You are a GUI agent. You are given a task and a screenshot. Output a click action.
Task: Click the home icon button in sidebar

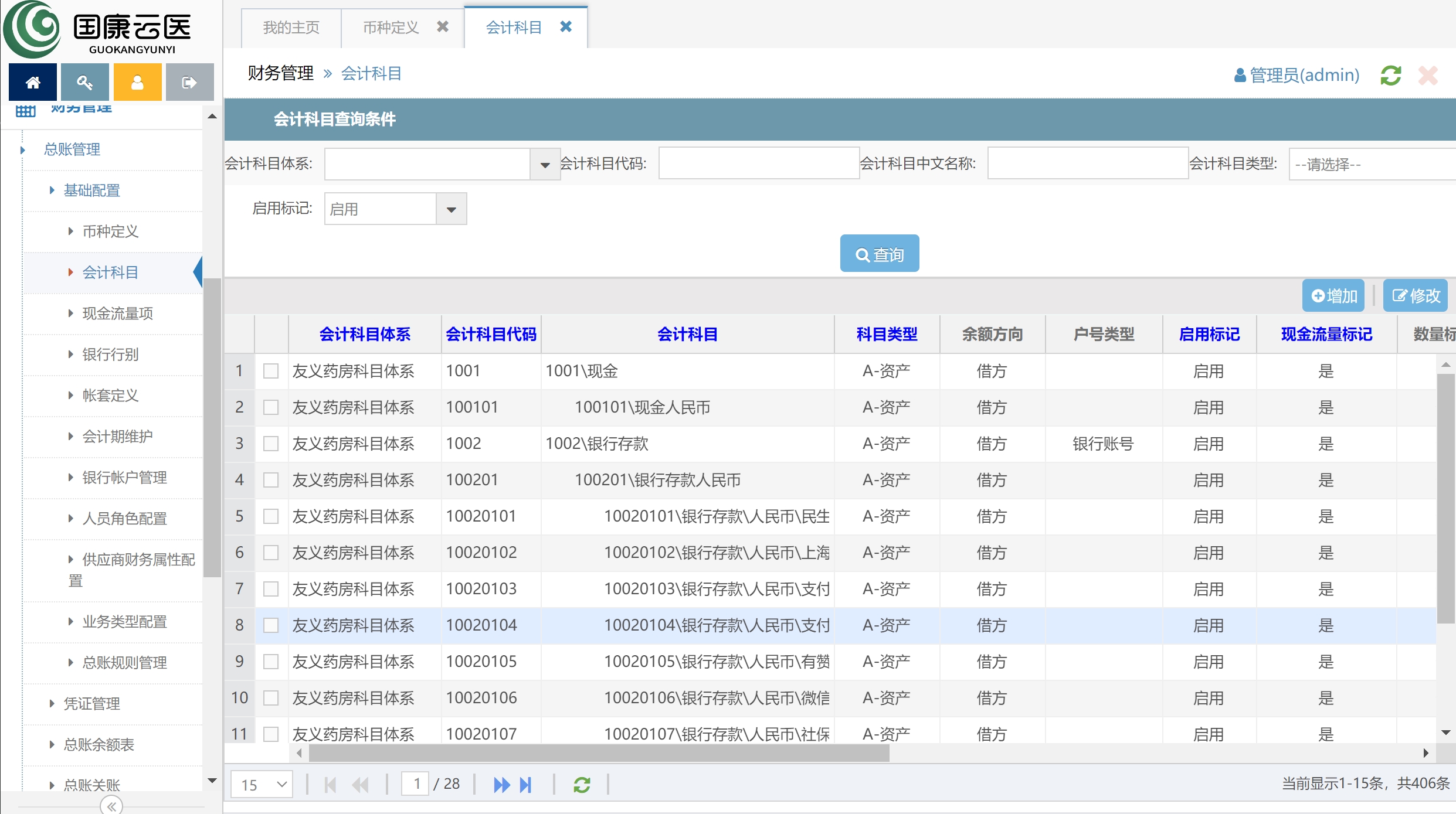[x=33, y=83]
